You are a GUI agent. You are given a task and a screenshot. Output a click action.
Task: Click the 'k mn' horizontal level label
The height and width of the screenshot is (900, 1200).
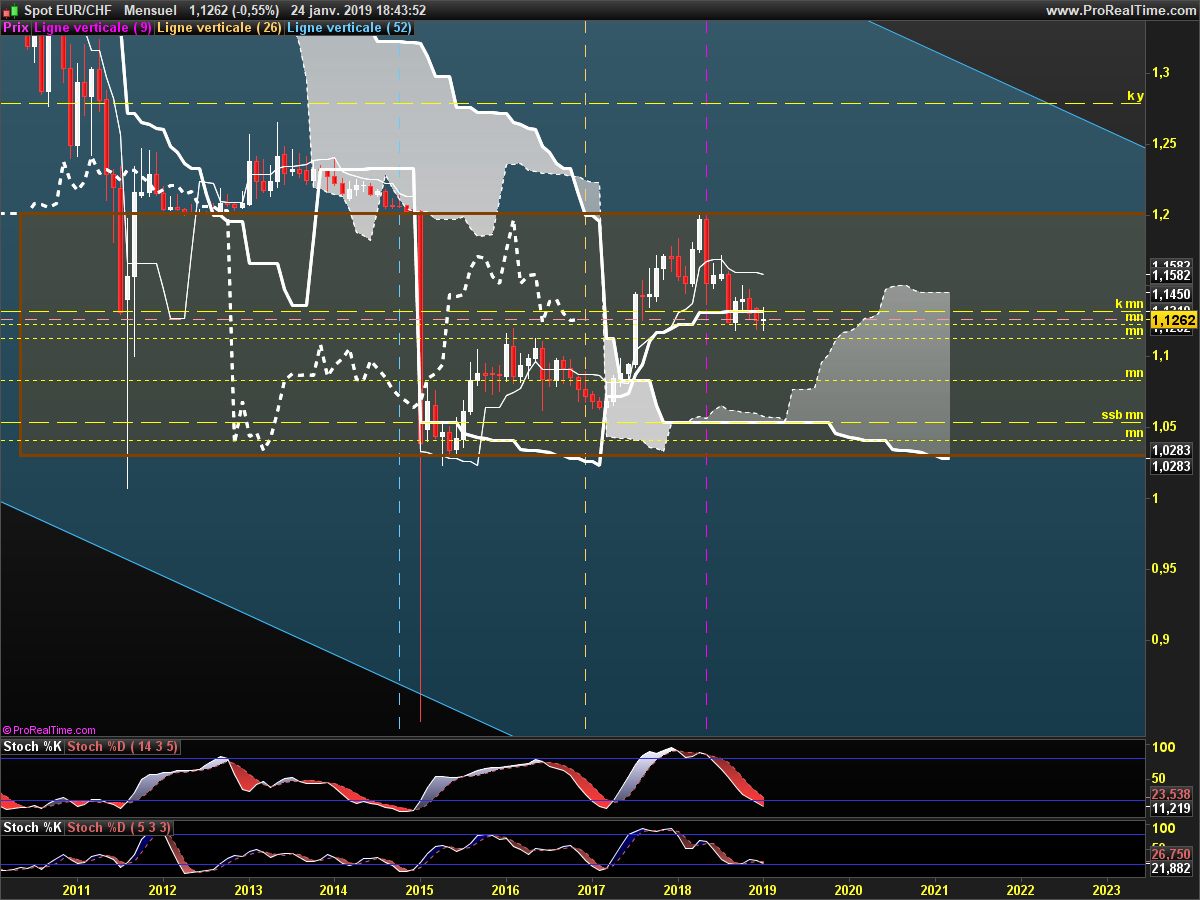tap(1129, 303)
